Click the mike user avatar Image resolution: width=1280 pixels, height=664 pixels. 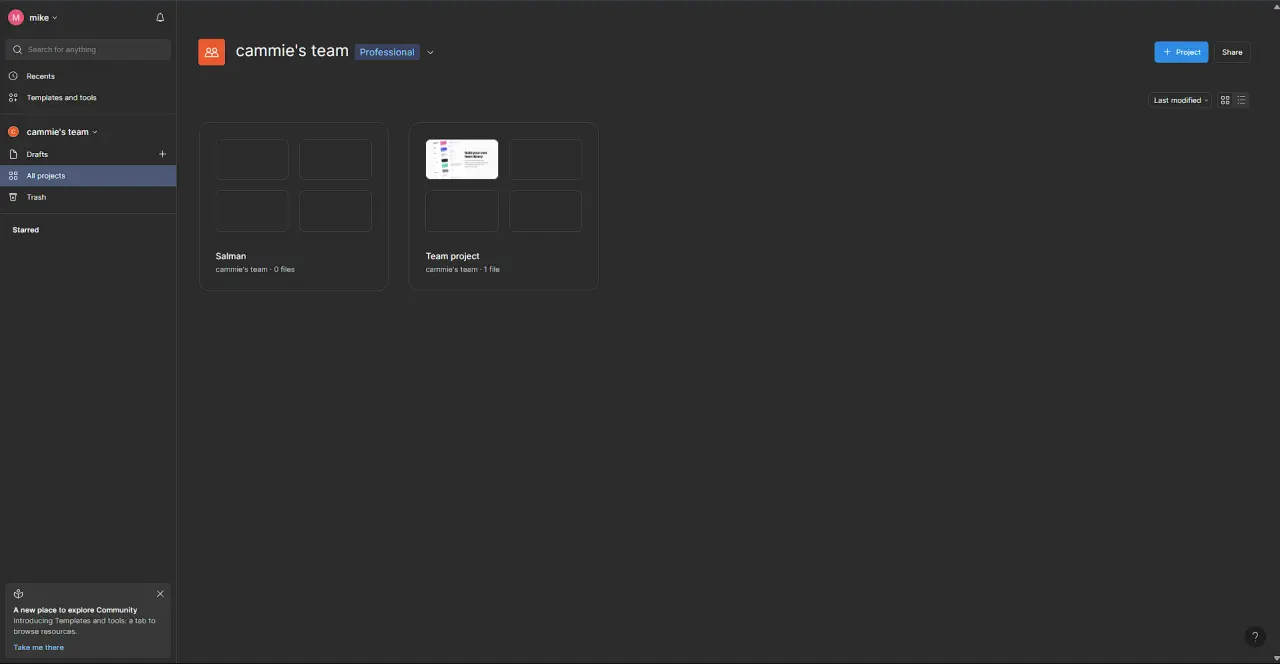[x=15, y=18]
